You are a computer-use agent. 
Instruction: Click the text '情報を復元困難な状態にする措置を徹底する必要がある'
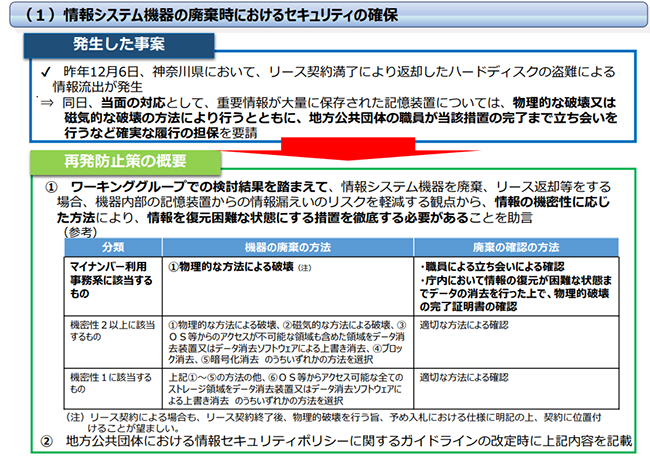point(308,217)
